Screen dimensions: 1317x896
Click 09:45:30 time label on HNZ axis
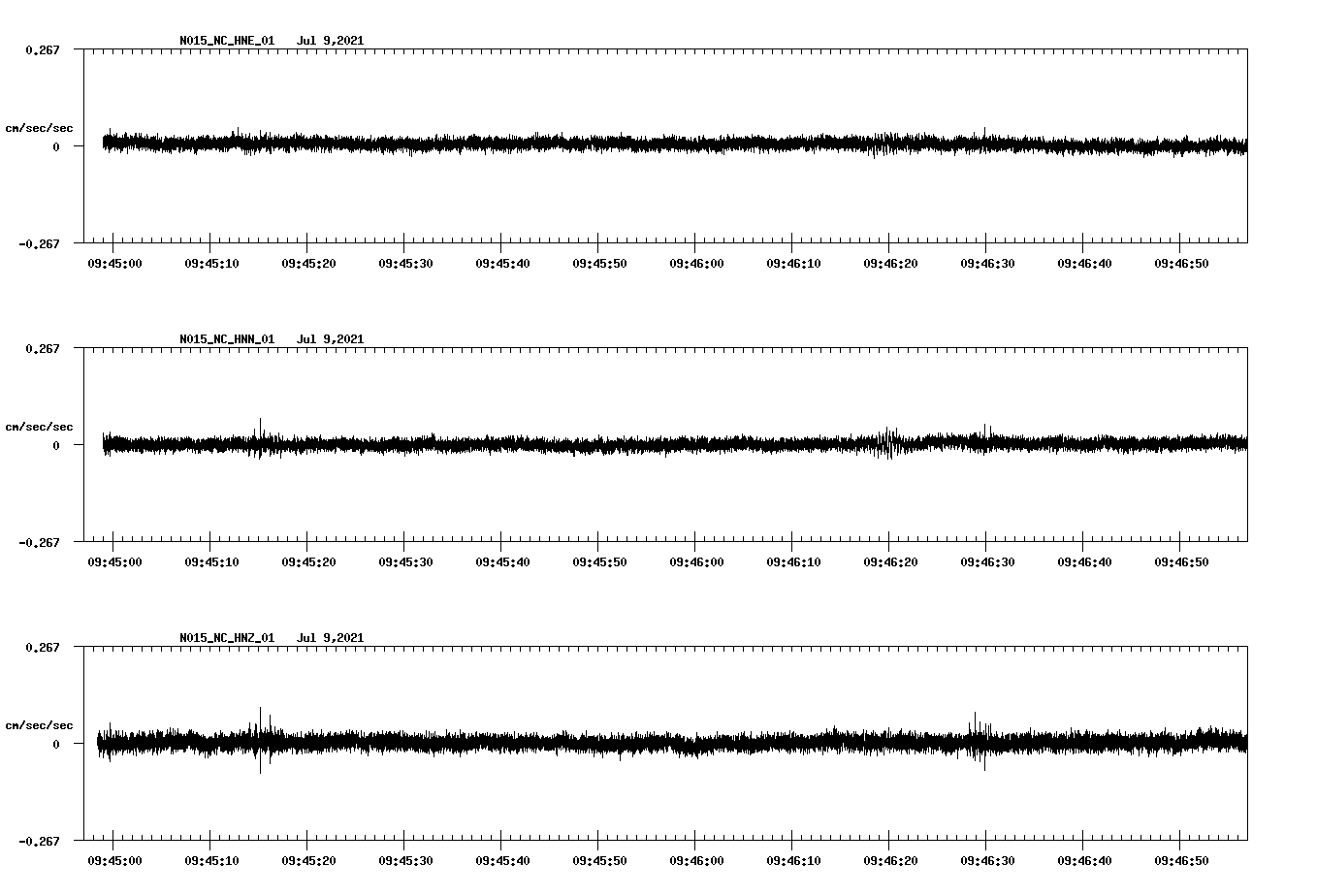point(405,860)
